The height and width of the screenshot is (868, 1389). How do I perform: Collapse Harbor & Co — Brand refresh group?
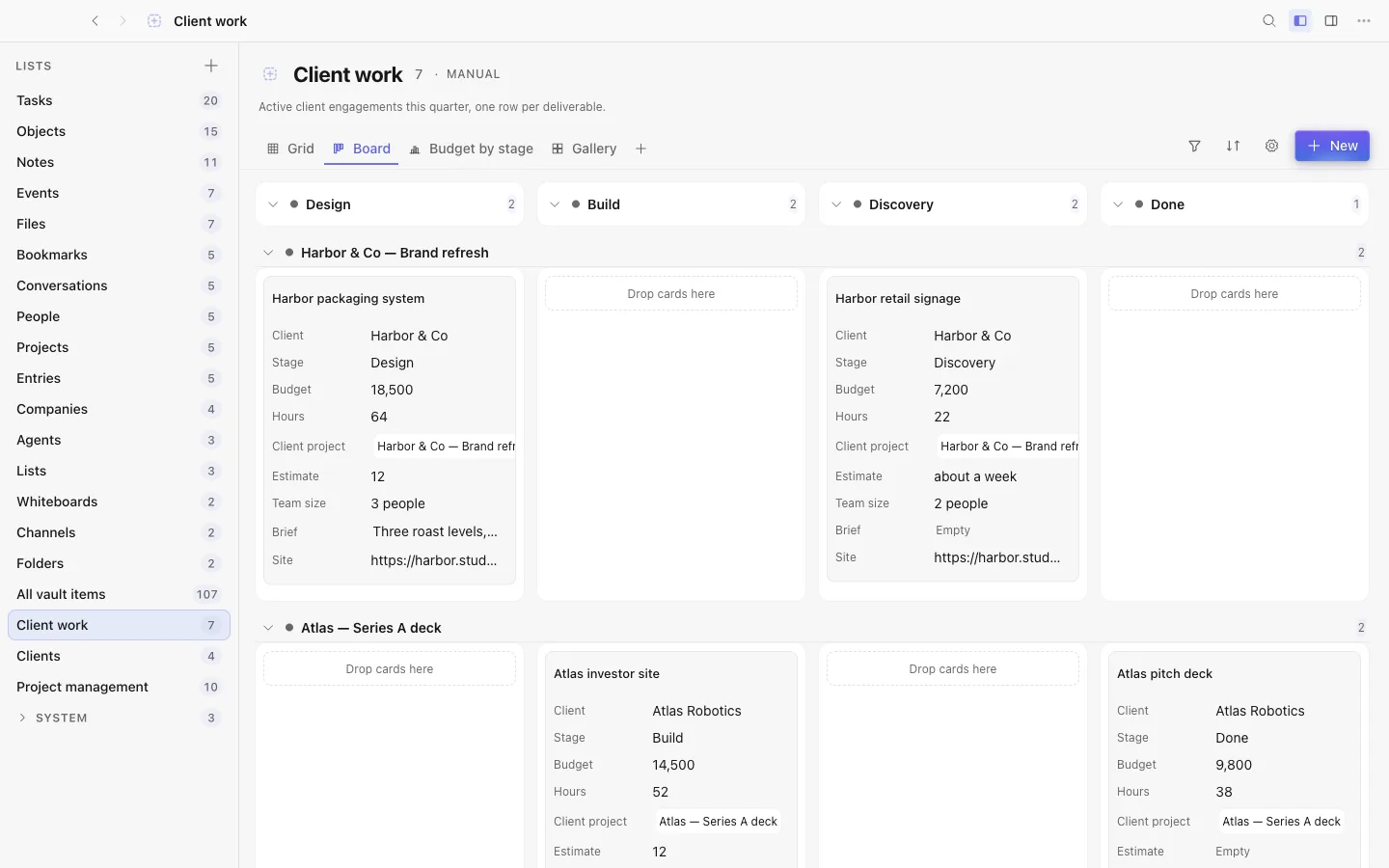pyautogui.click(x=268, y=253)
